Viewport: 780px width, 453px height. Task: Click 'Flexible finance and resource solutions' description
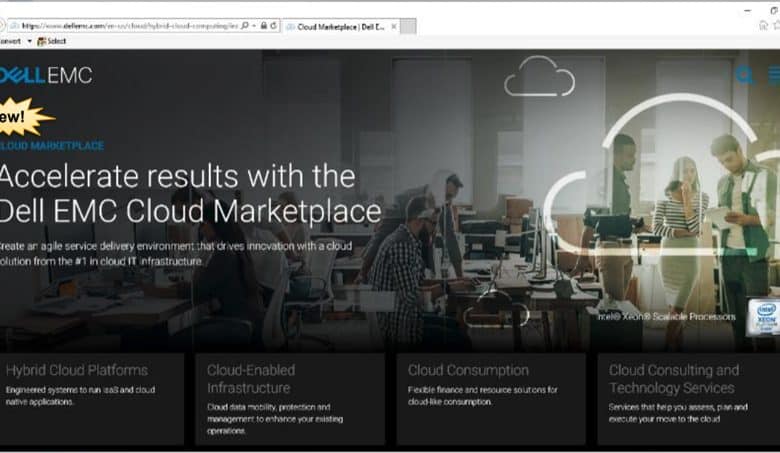tap(483, 396)
